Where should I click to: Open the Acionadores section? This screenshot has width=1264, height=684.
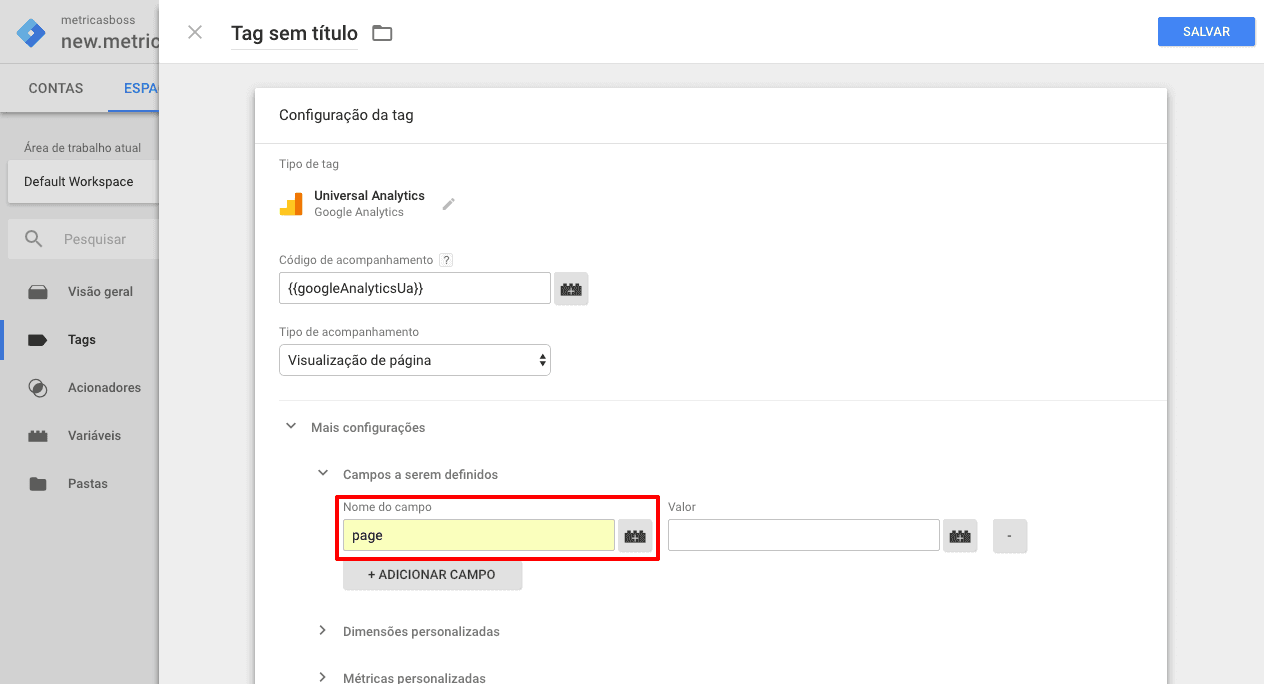point(103,387)
